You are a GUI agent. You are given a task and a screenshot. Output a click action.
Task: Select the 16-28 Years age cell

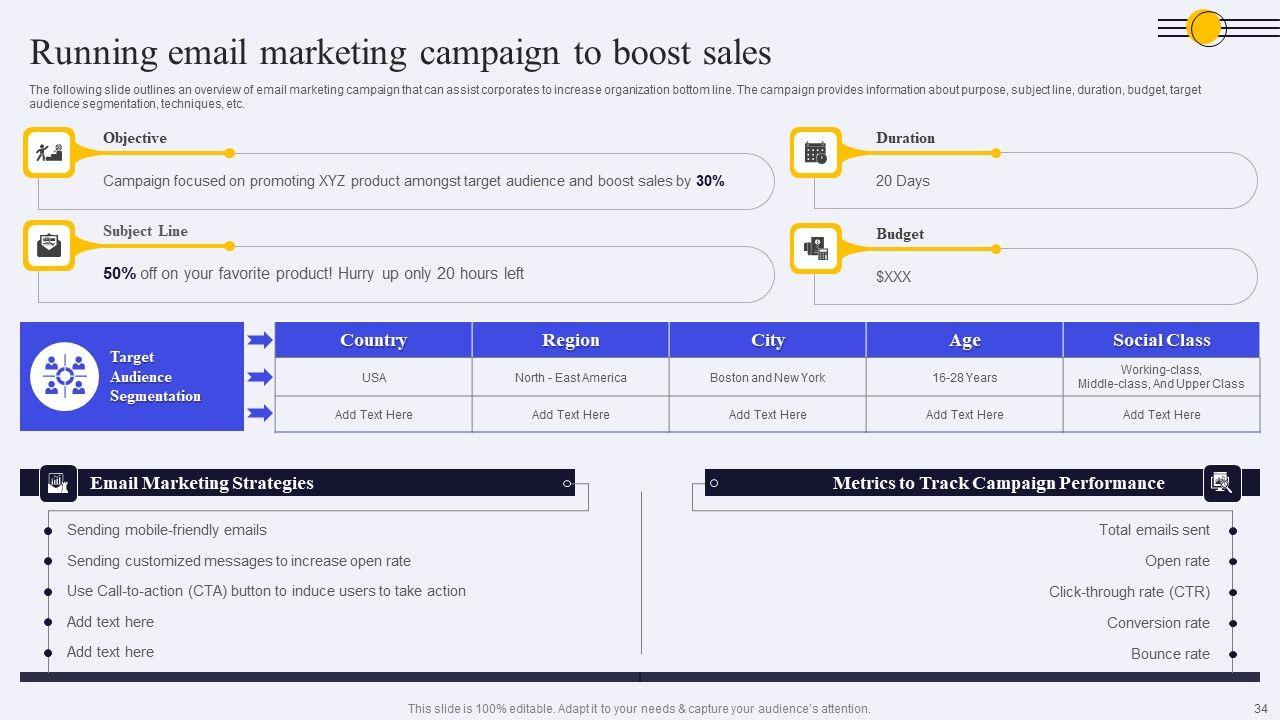point(964,378)
